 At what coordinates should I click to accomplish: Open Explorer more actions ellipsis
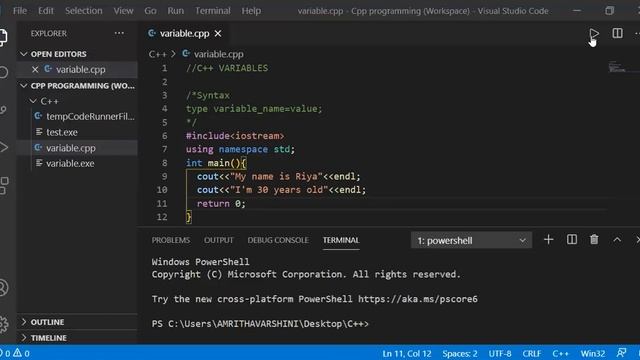119,33
